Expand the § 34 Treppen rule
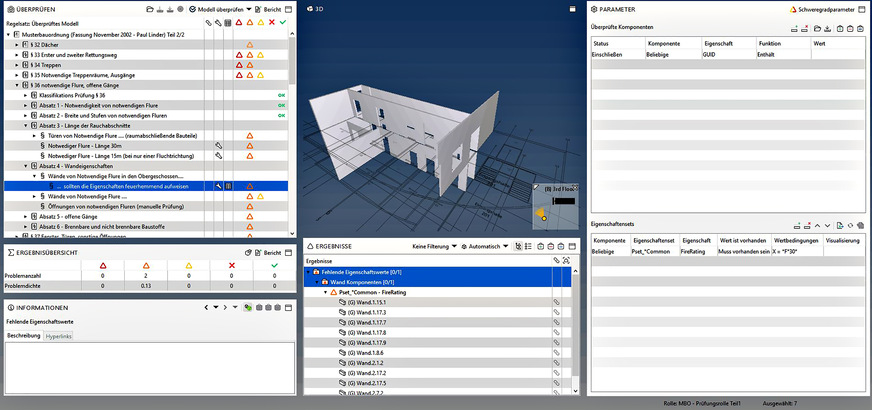Screen dimensions: 872x410 coord(16,65)
